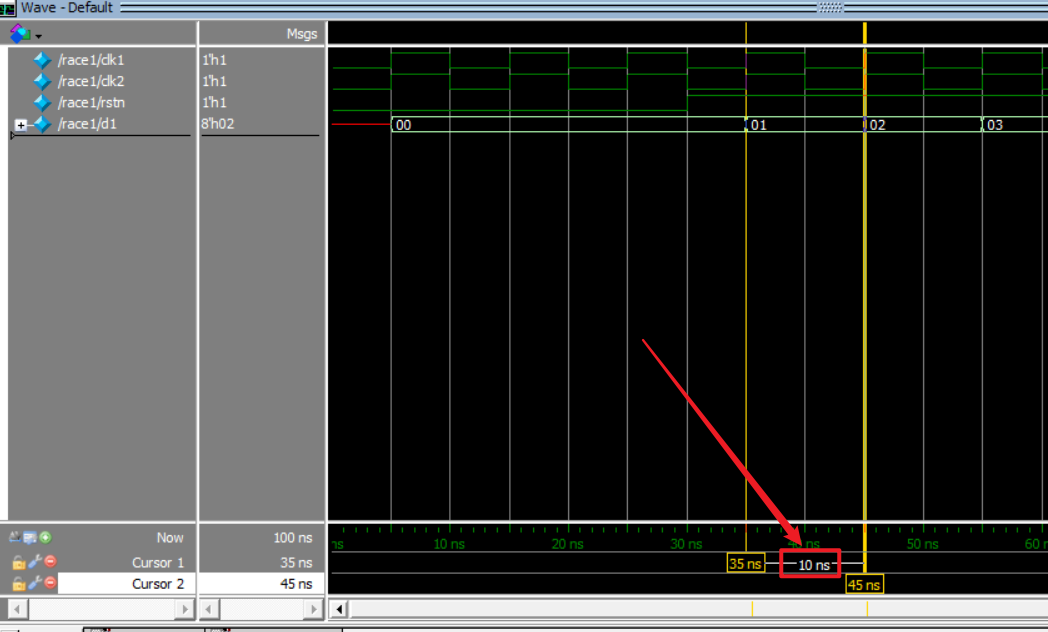Select the Cursor 1 name
This screenshot has height=632, width=1048.
tap(158, 563)
